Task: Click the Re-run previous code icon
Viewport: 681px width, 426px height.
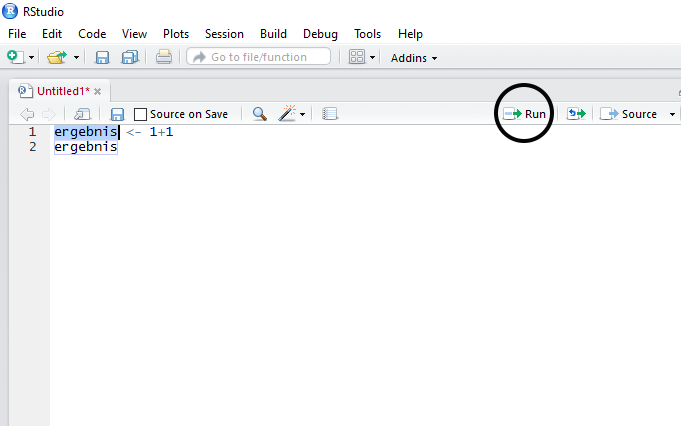Action: pos(575,114)
